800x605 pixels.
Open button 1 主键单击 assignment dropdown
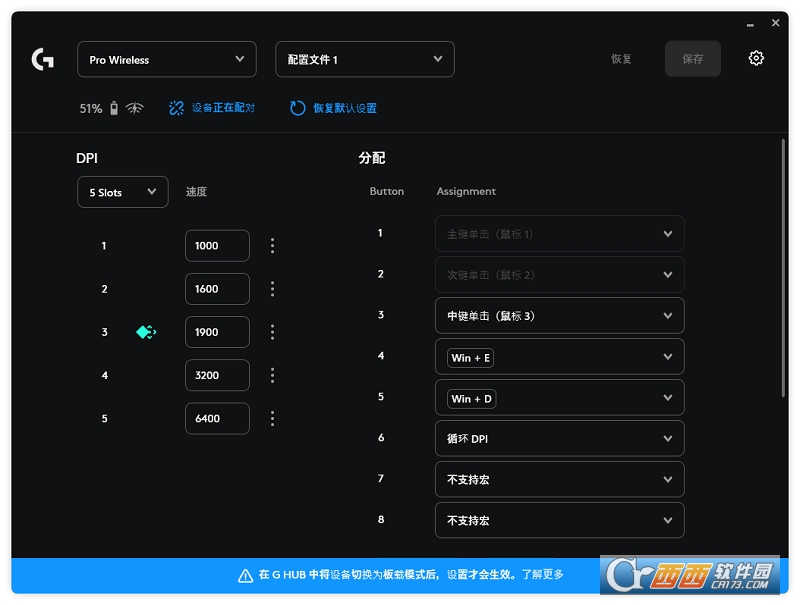[x=560, y=234]
